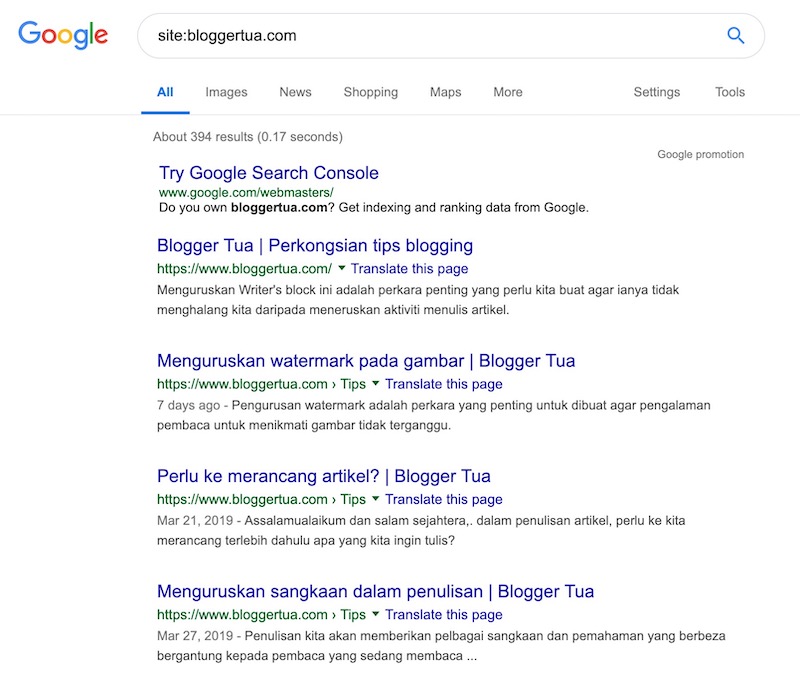Image resolution: width=800 pixels, height=679 pixels.
Task: Click the '7 days ago' watermark snippet text
Action: [x=188, y=405]
